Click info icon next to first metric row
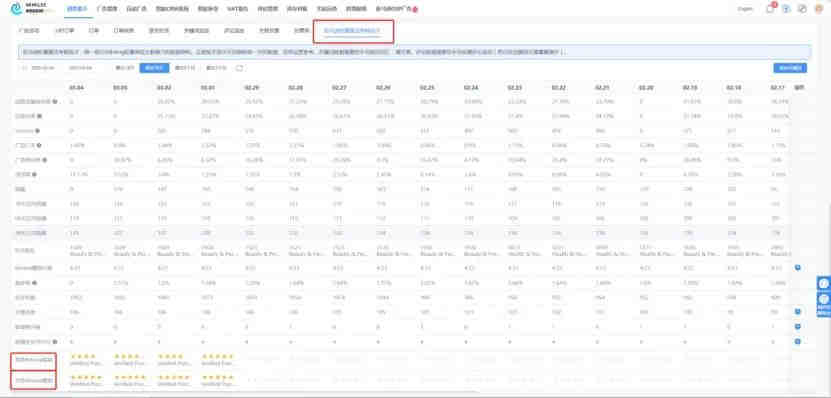 55,101
